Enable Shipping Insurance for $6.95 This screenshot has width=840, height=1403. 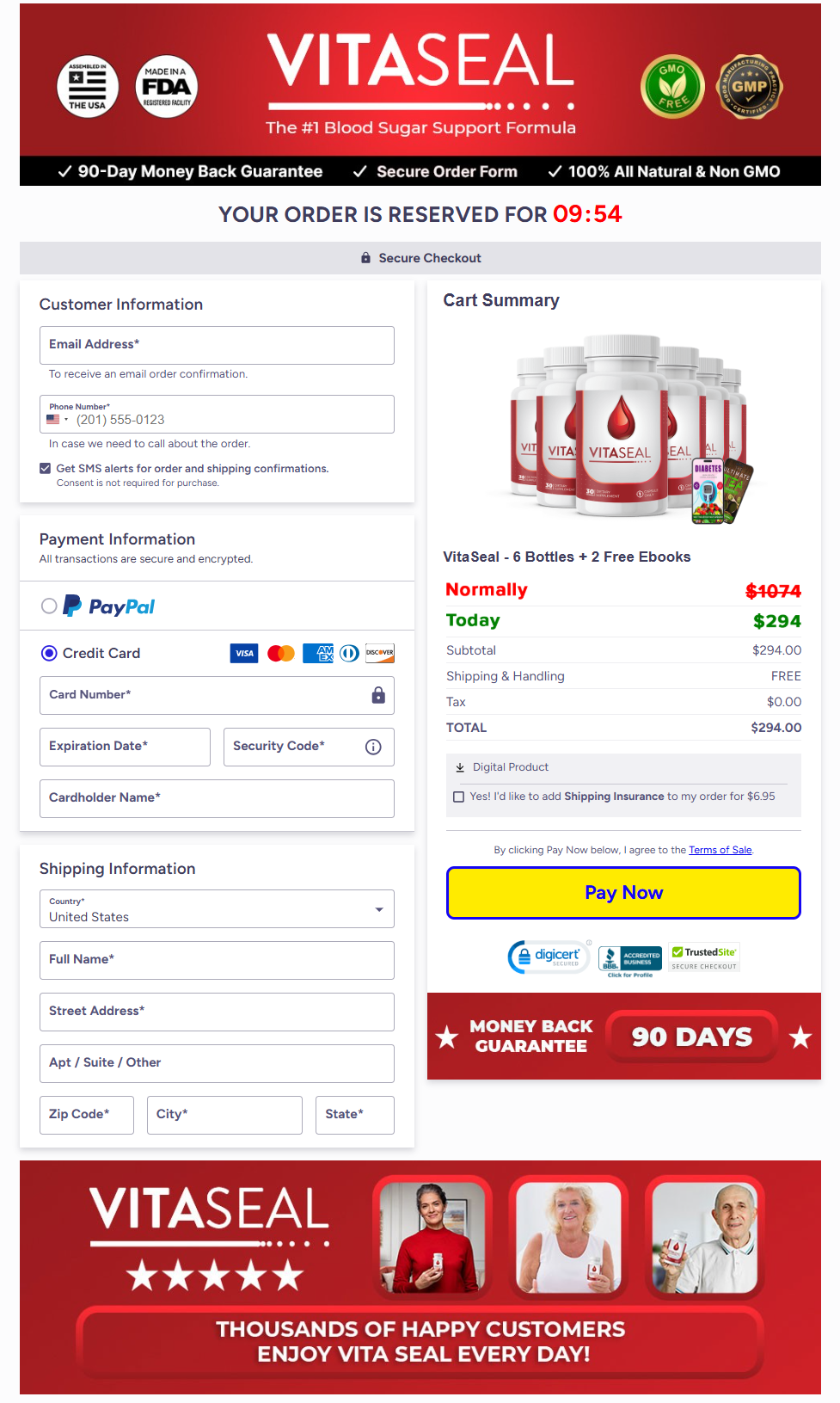pyautogui.click(x=458, y=797)
